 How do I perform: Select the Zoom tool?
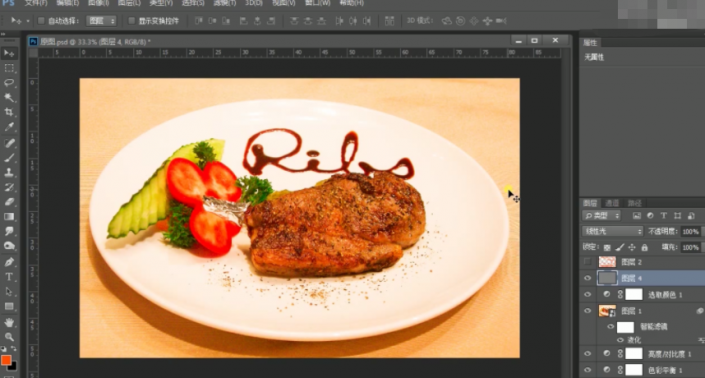(9, 337)
